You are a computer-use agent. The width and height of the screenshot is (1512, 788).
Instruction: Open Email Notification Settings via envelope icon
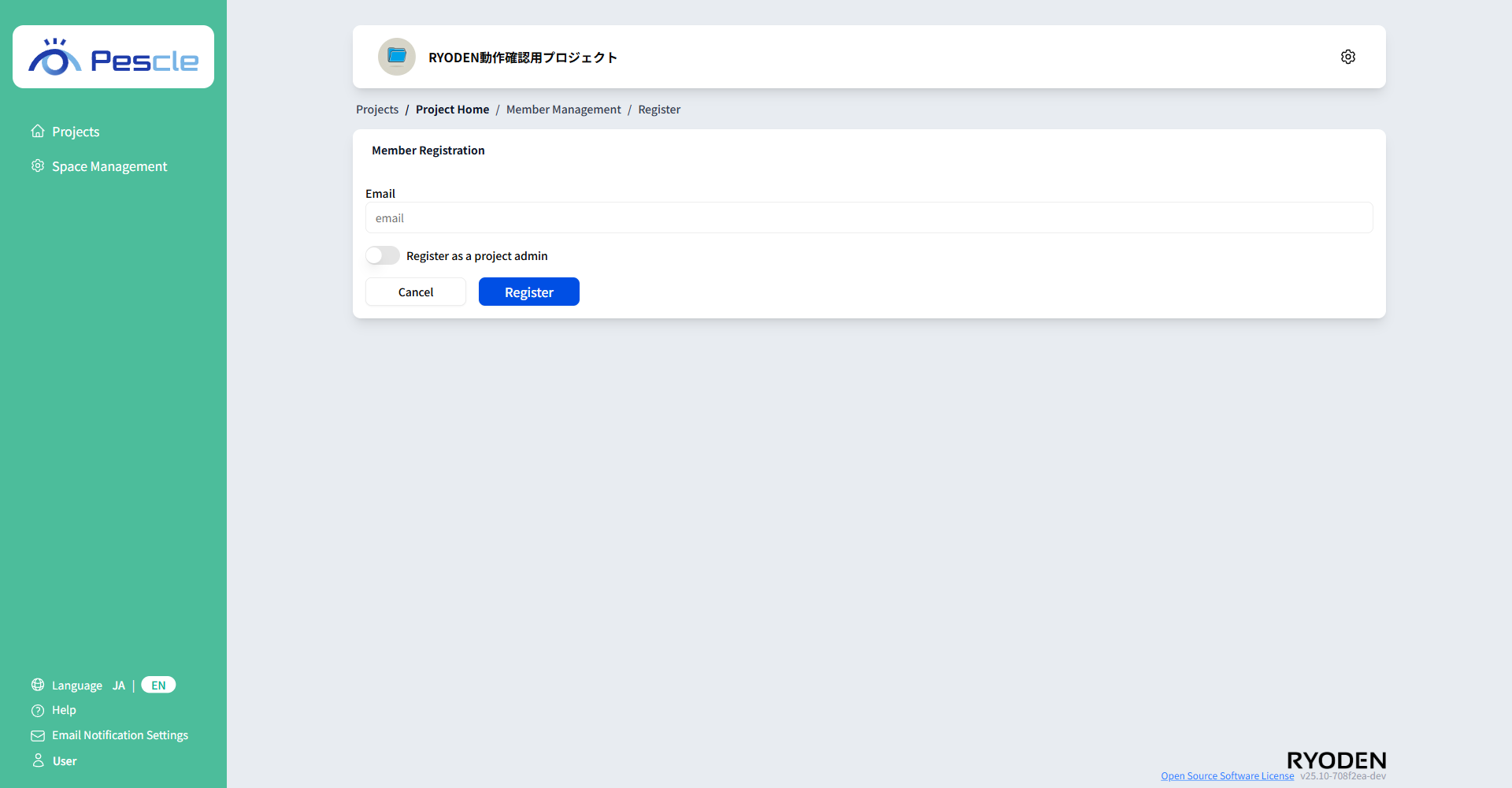pyautogui.click(x=37, y=735)
